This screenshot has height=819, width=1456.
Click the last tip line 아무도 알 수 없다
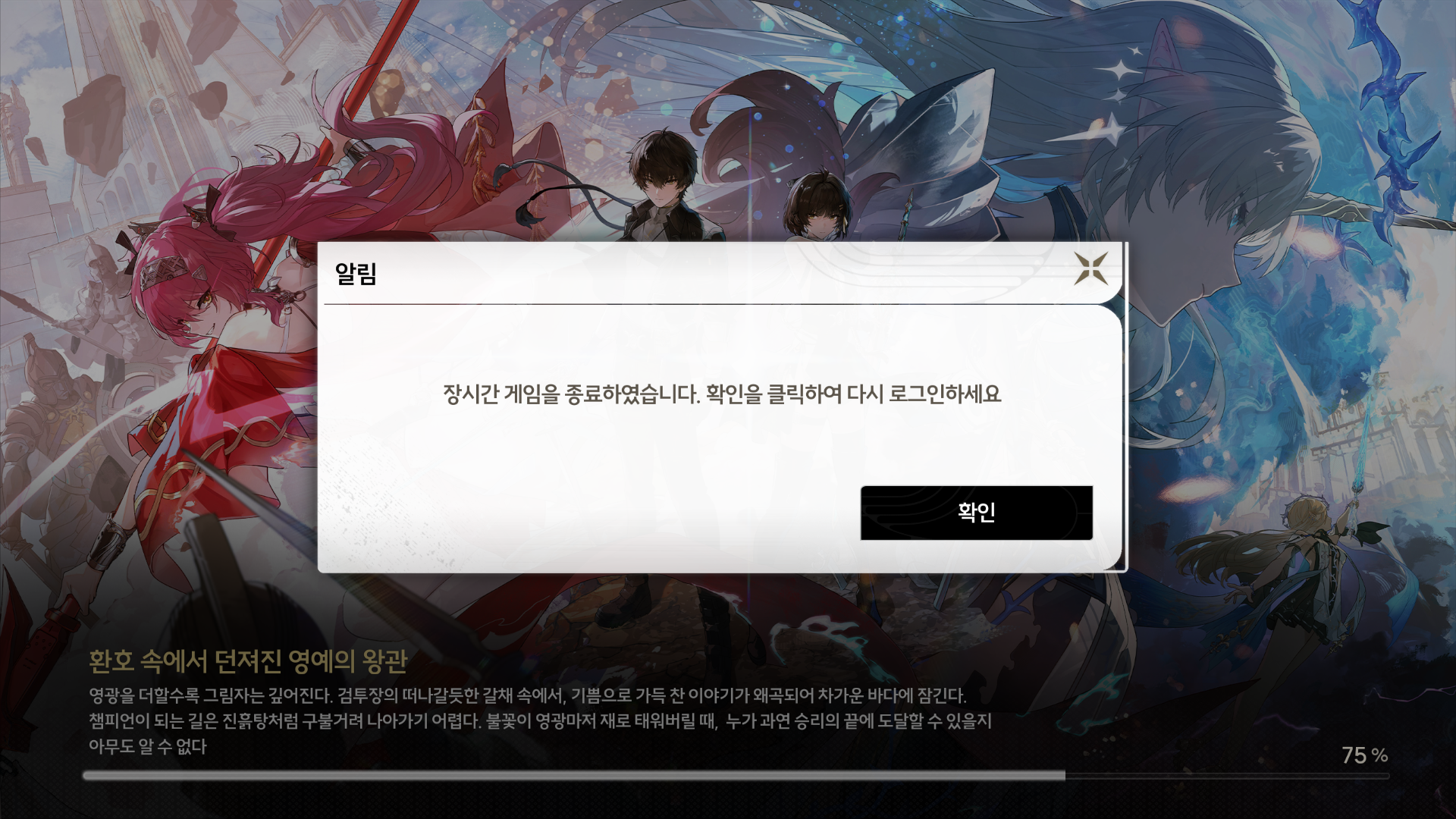148,746
